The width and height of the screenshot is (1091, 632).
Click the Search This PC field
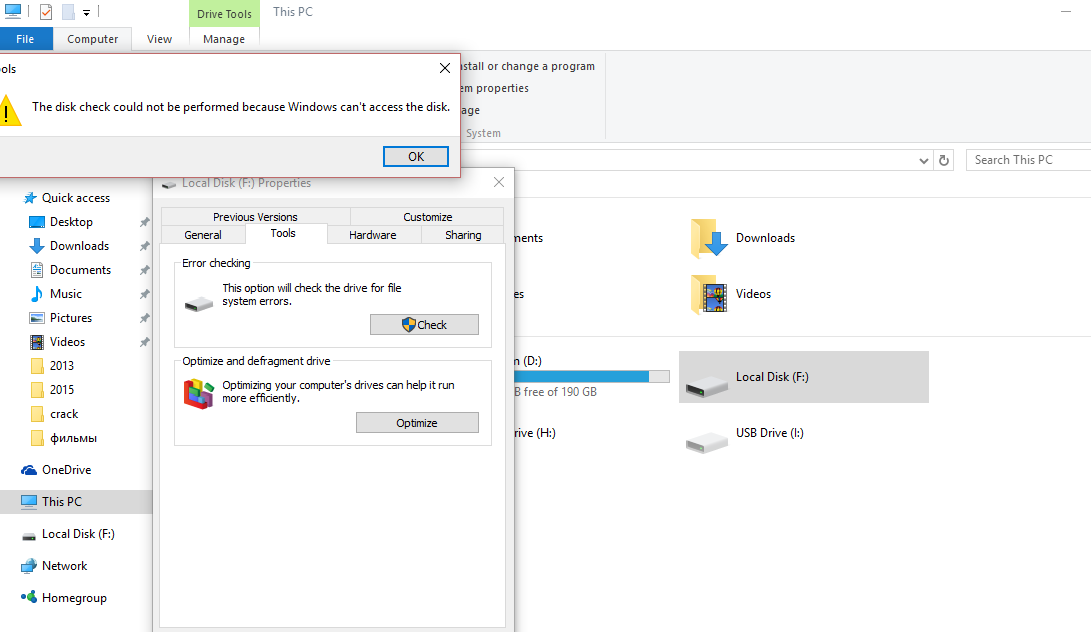[1028, 160]
